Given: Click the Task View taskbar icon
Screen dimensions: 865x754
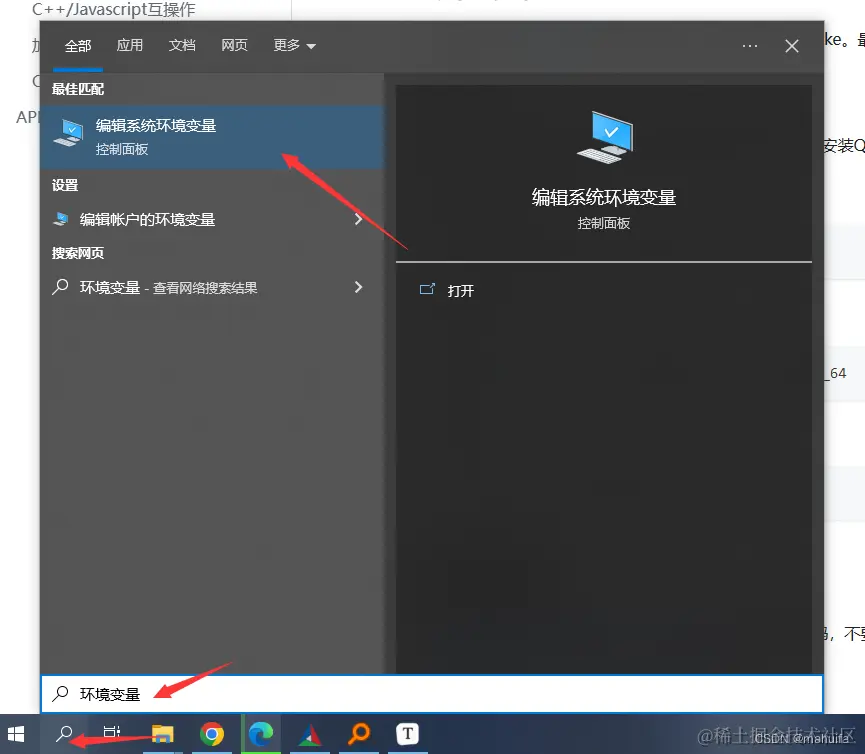Looking at the screenshot, I should click(x=110, y=733).
